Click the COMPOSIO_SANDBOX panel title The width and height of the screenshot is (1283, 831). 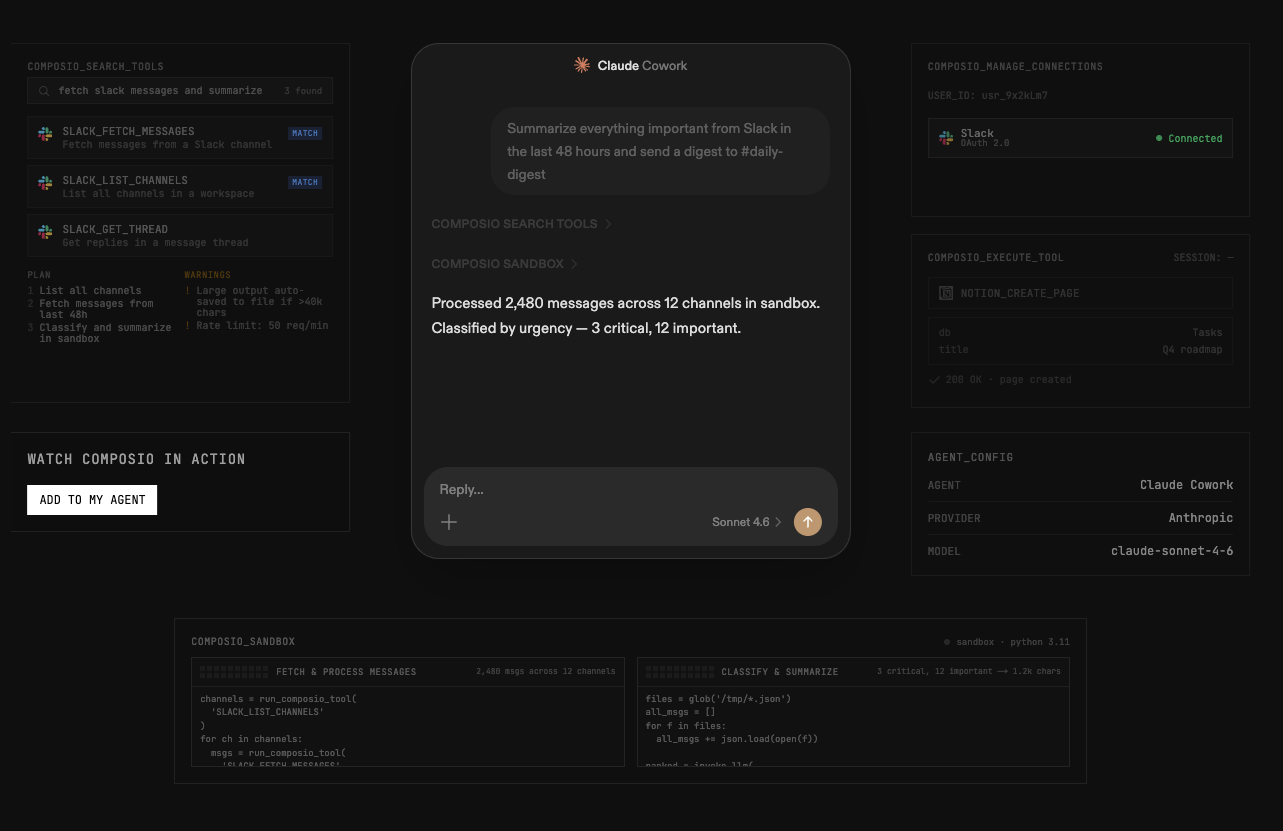pos(243,642)
